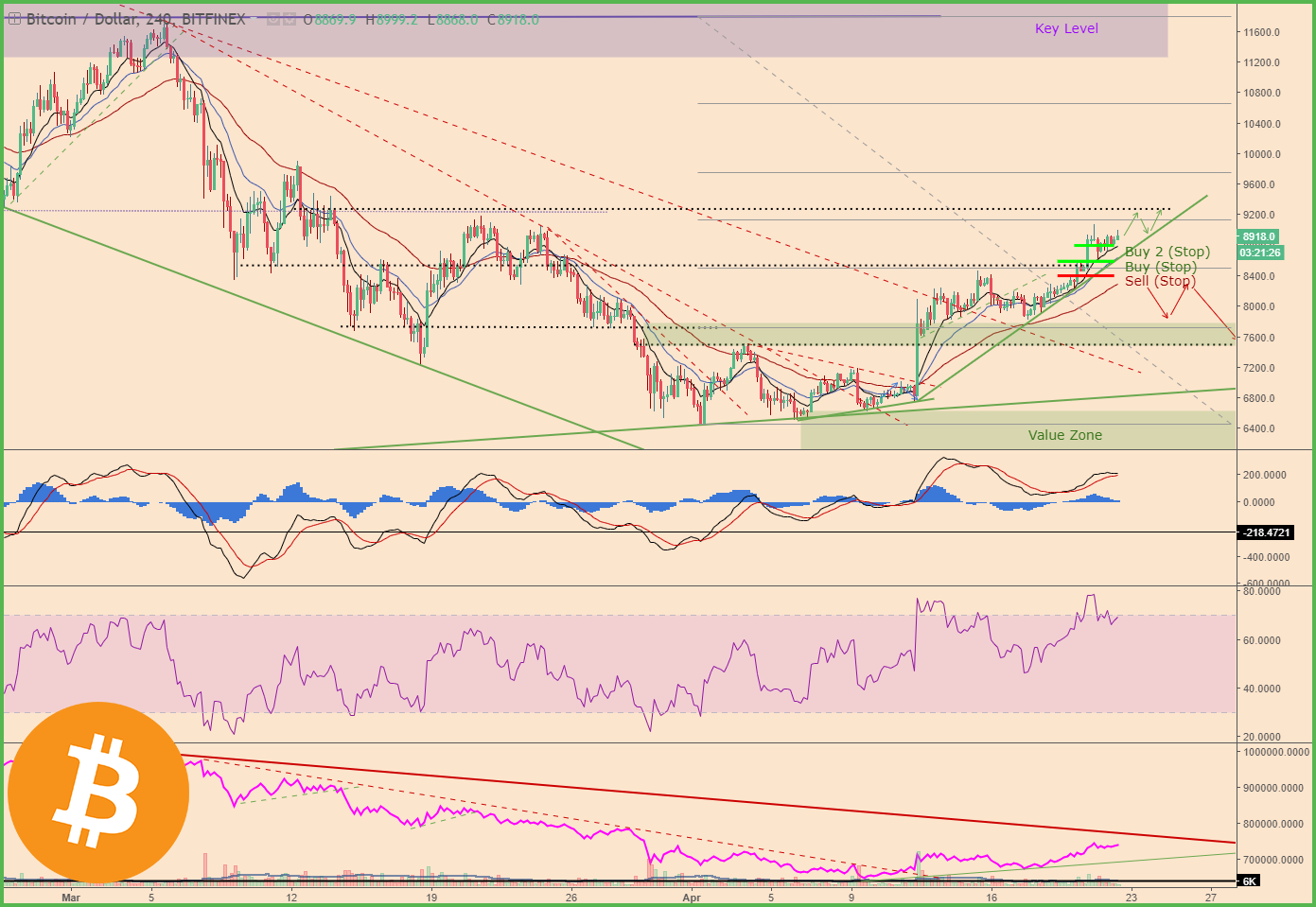Click the 26 date label
This screenshot has height=907, width=1316.
click(571, 898)
